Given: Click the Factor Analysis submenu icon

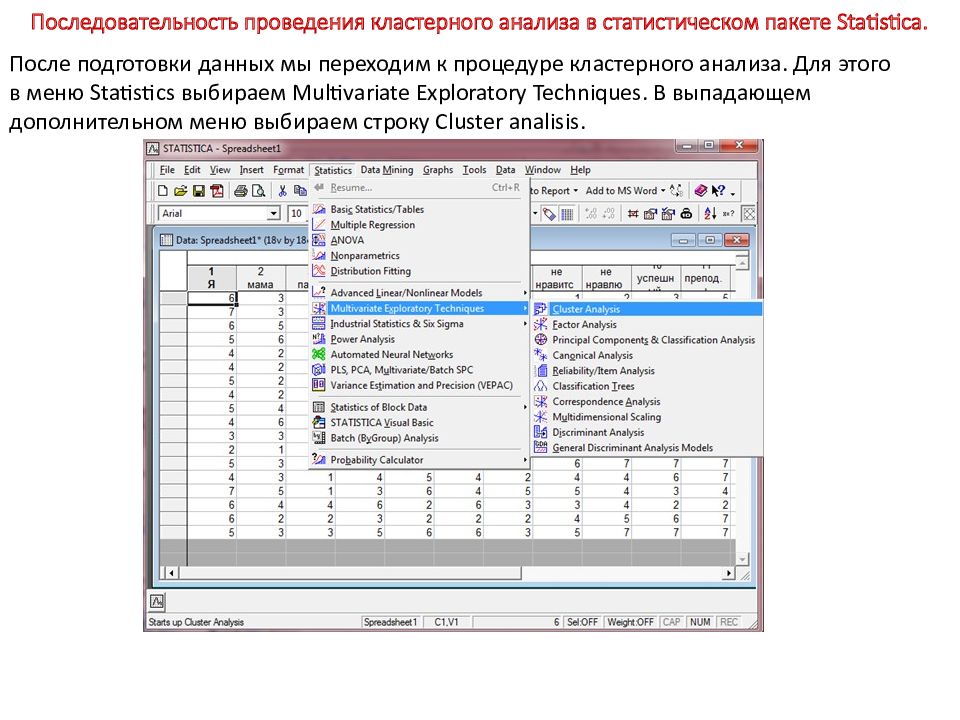Looking at the screenshot, I should [x=541, y=324].
